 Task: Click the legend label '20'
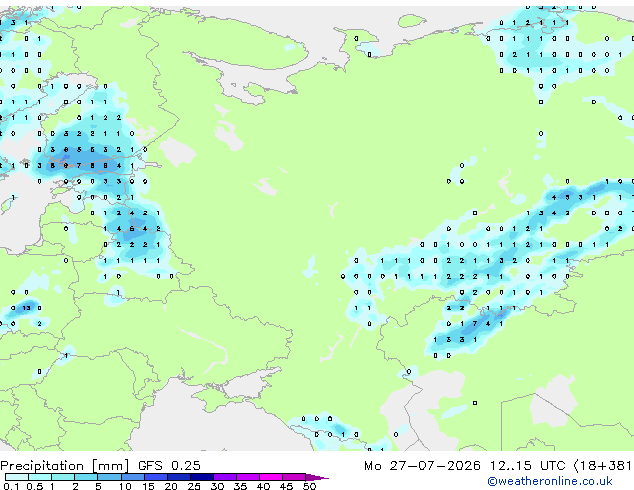pos(171,486)
